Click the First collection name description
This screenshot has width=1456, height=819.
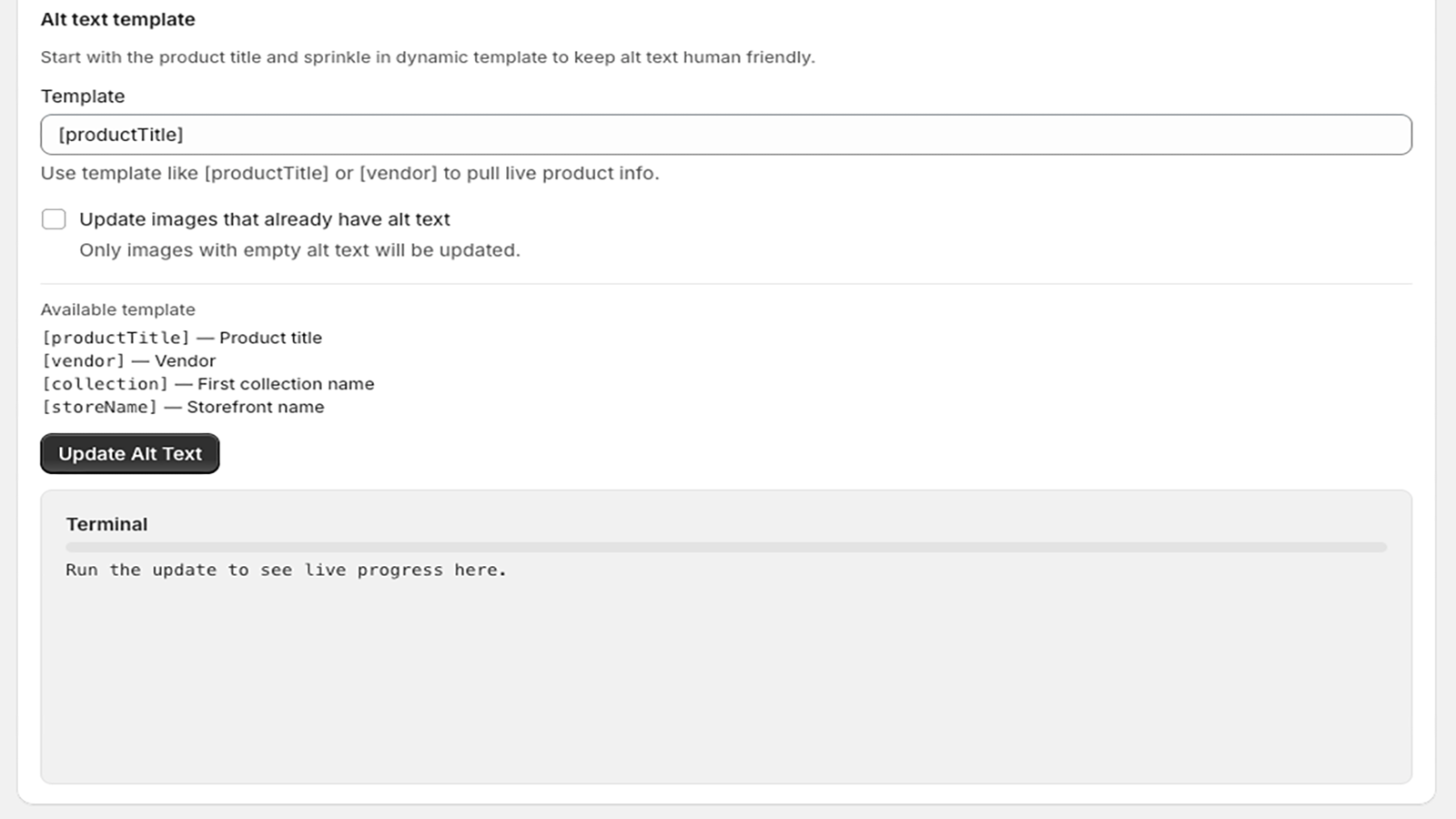click(x=286, y=383)
